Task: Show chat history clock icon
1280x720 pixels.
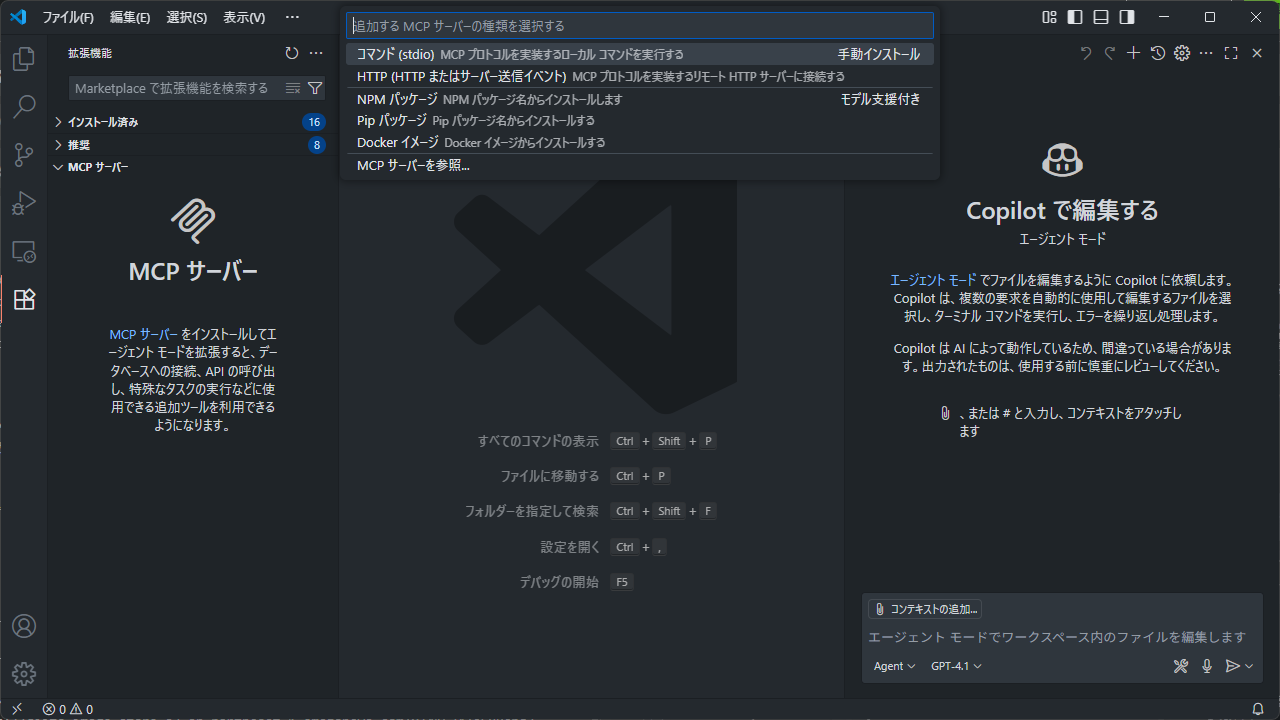Action: pos(1158,53)
